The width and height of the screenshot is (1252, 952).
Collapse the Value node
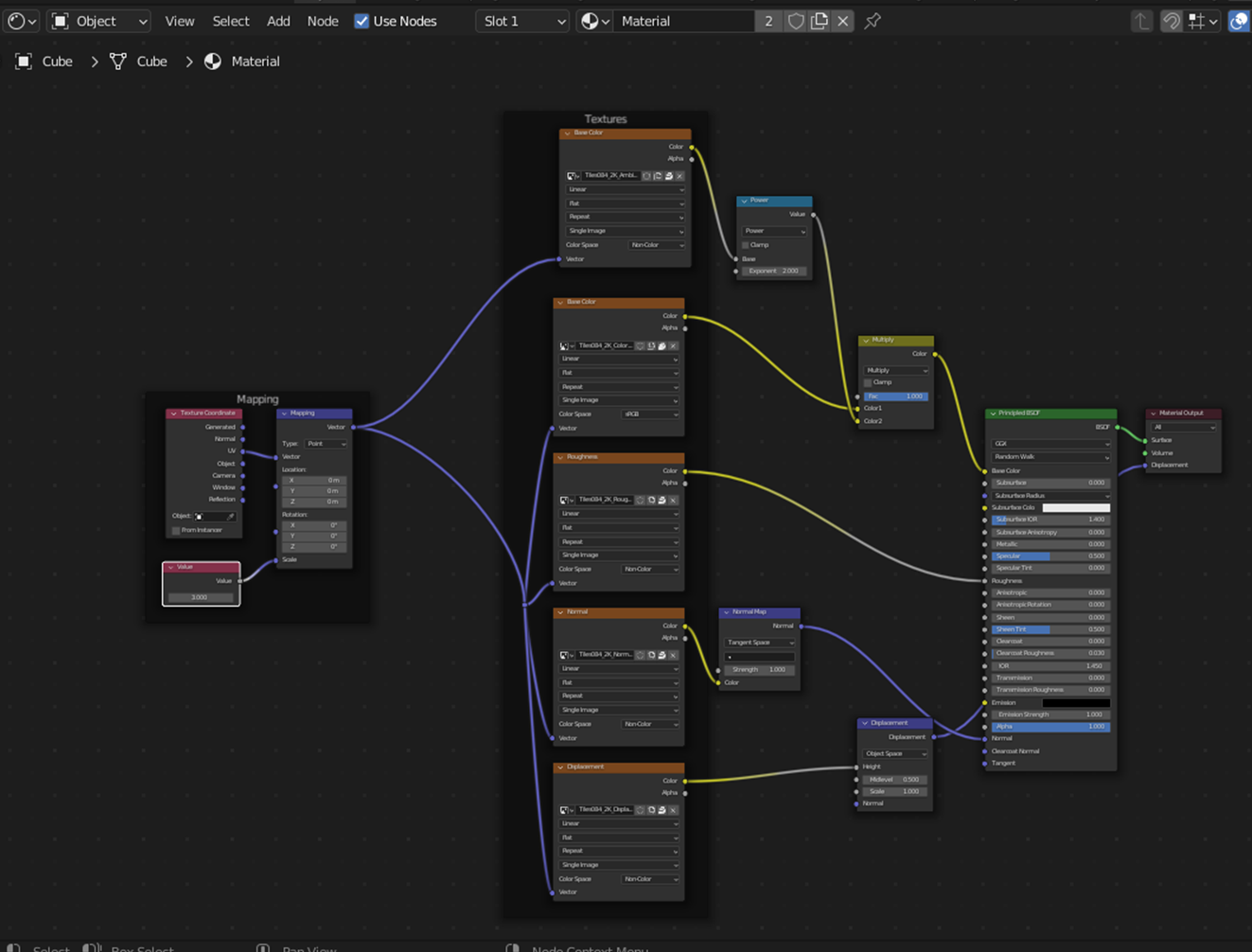coord(170,567)
